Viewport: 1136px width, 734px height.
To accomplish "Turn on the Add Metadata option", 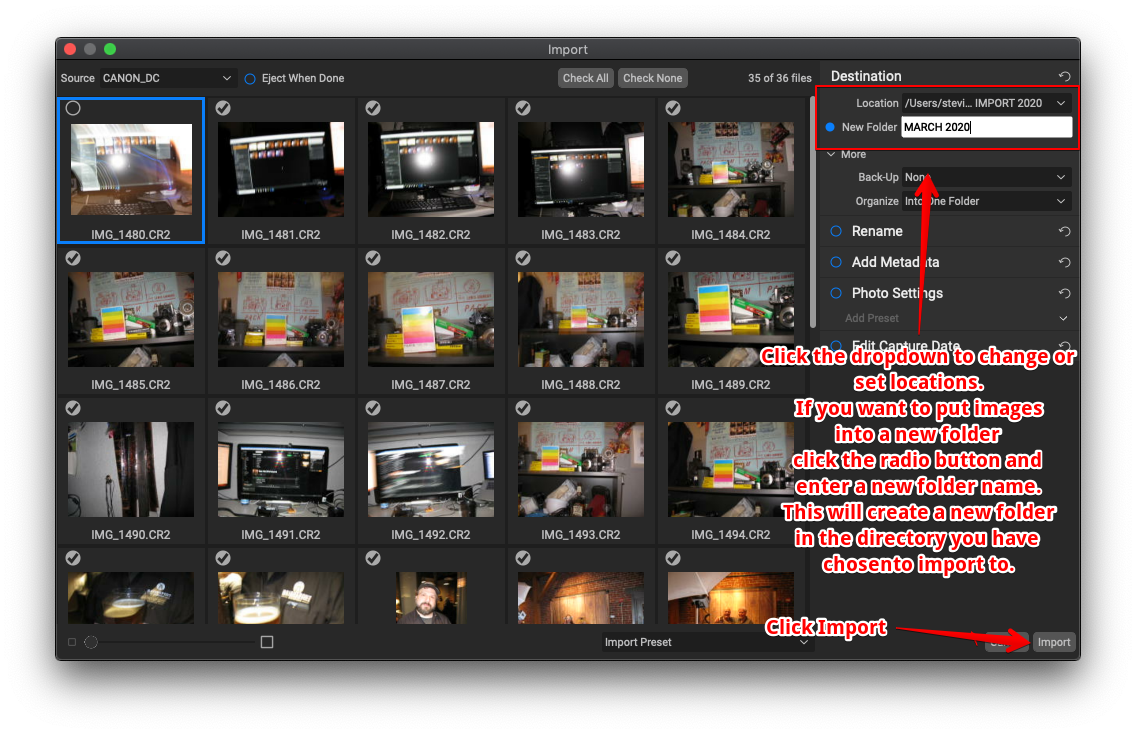I will [x=836, y=263].
